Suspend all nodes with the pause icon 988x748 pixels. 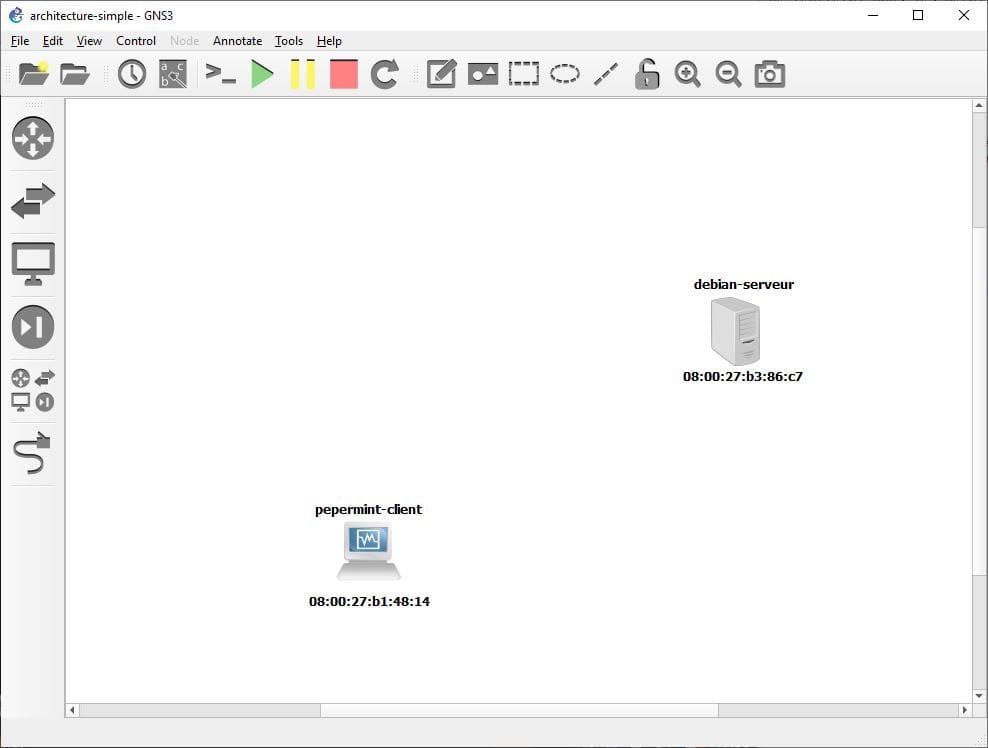[x=302, y=73]
